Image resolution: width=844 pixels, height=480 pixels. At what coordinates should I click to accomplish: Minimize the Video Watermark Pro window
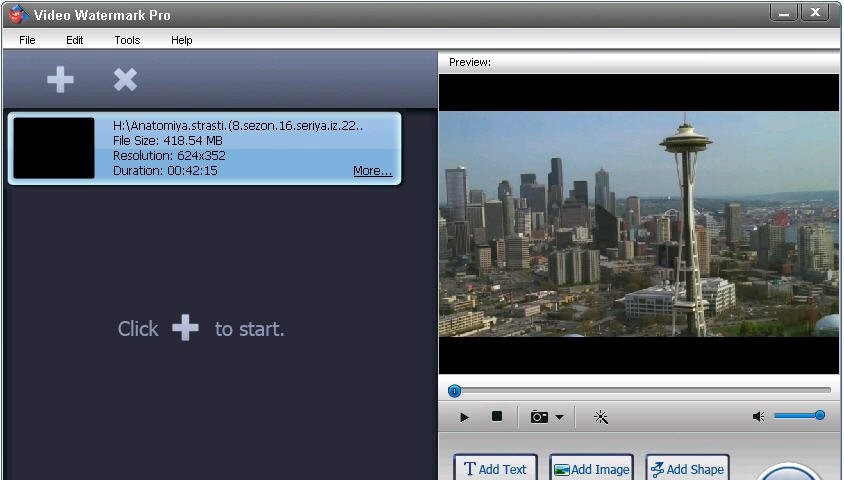tap(784, 13)
